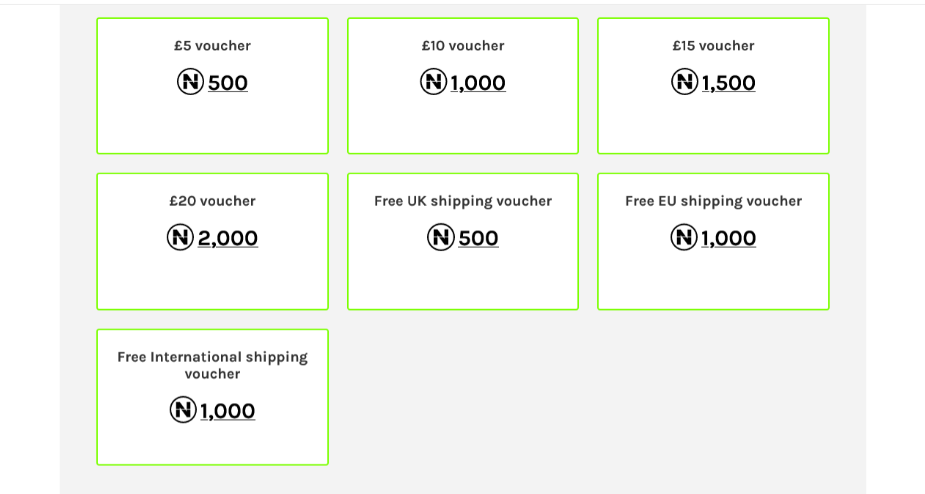
Task: Click the N coin icon on £5 voucher
Action: tap(190, 81)
